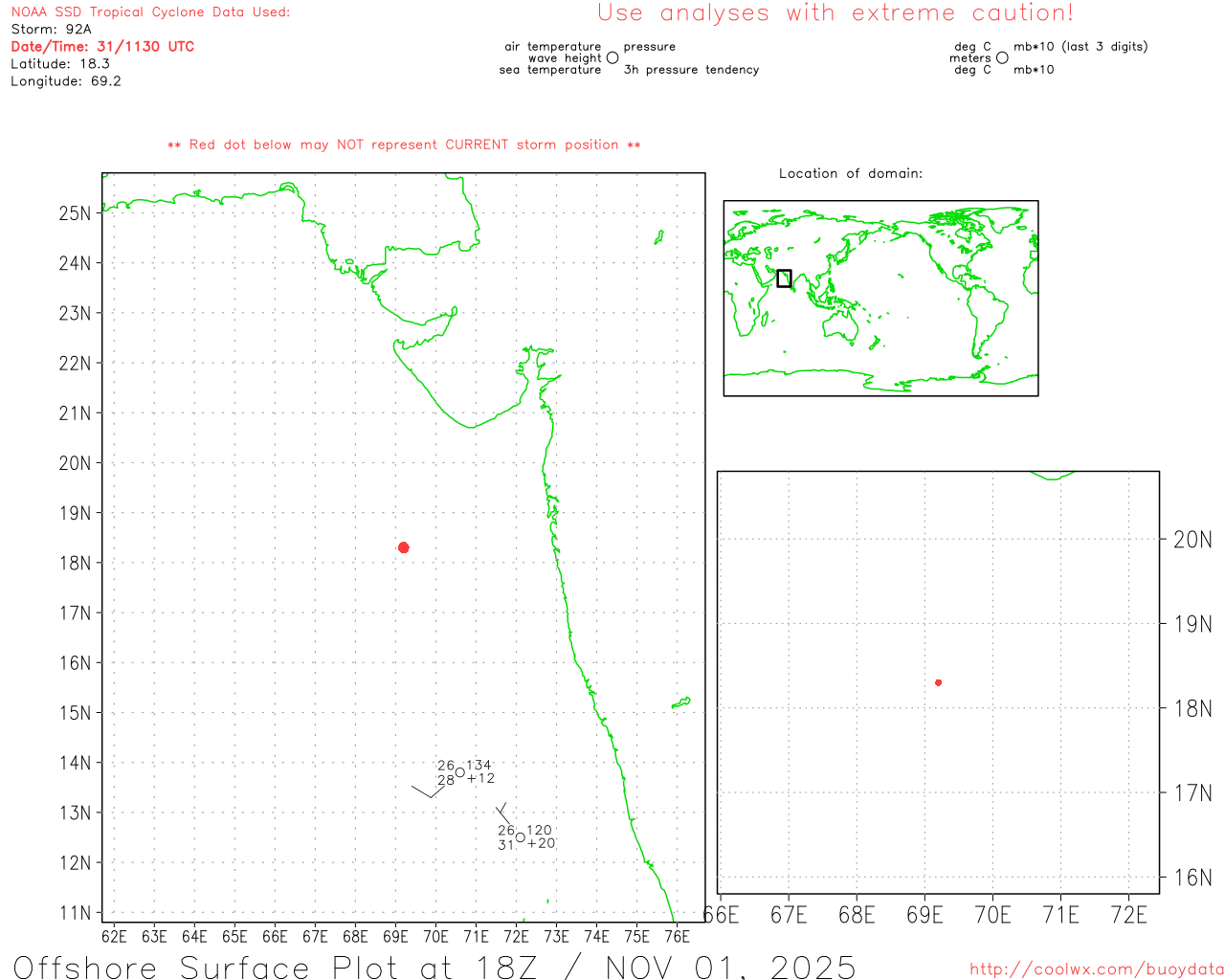Screen dimensions: 1225x980
Task: Click the '76E' longitude axis label
Action: [x=677, y=936]
